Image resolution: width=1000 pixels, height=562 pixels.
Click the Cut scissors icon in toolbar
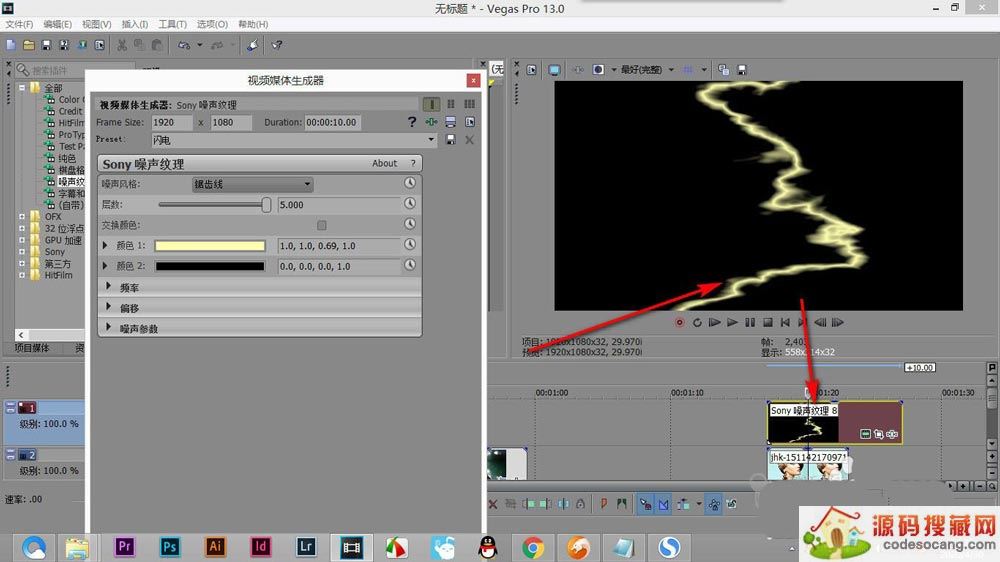tap(122, 45)
